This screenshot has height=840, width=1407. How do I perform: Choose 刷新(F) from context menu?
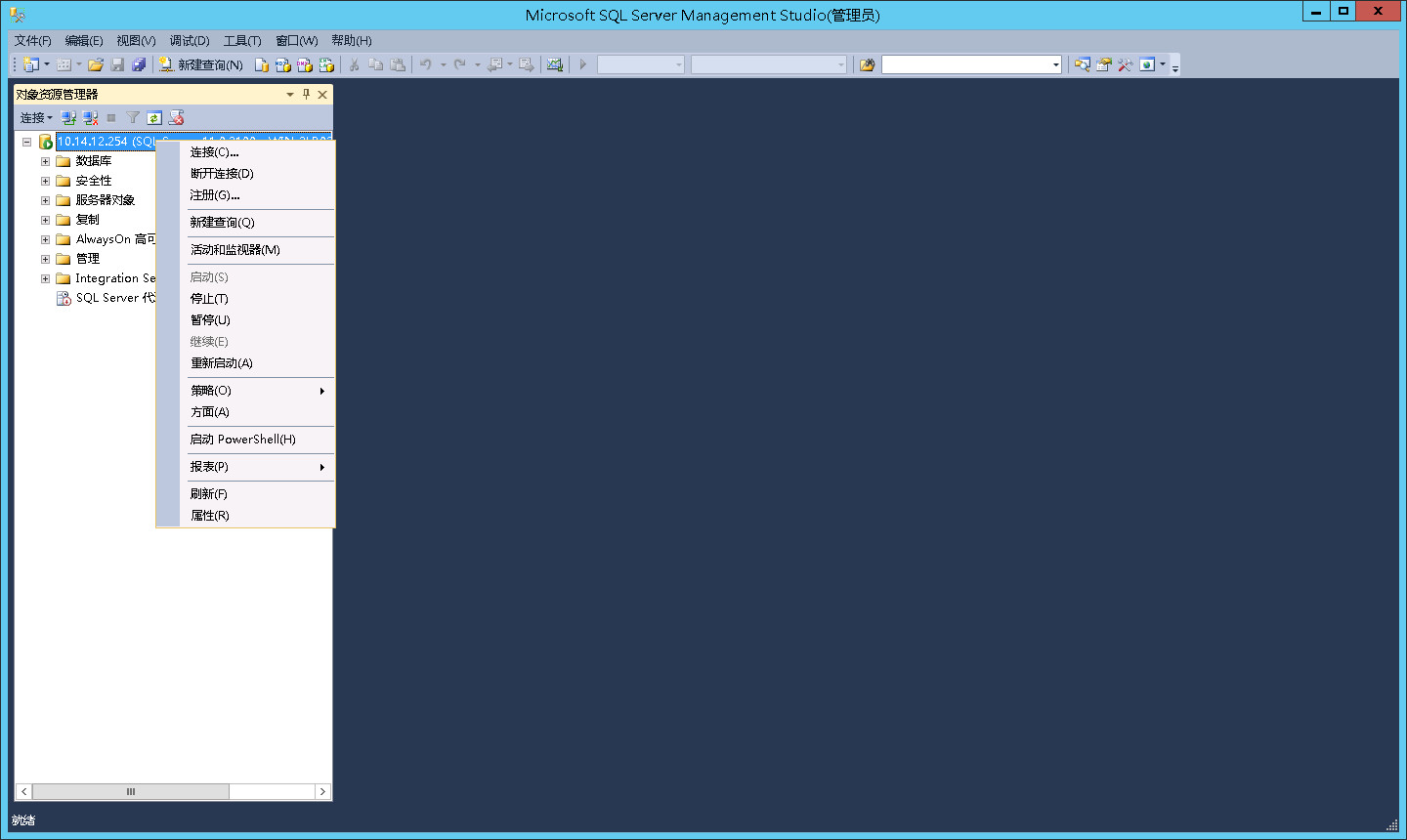(245, 494)
